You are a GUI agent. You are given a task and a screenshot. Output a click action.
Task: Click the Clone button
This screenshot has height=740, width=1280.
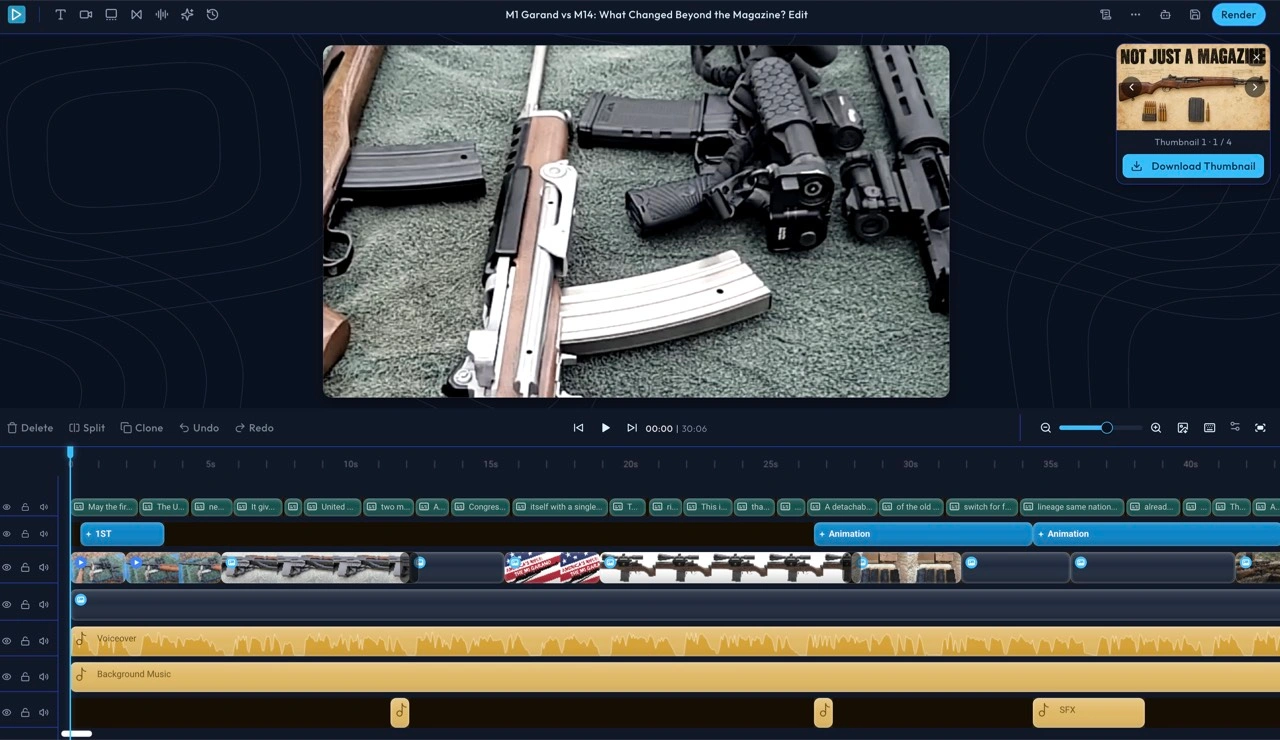pyautogui.click(x=142, y=428)
